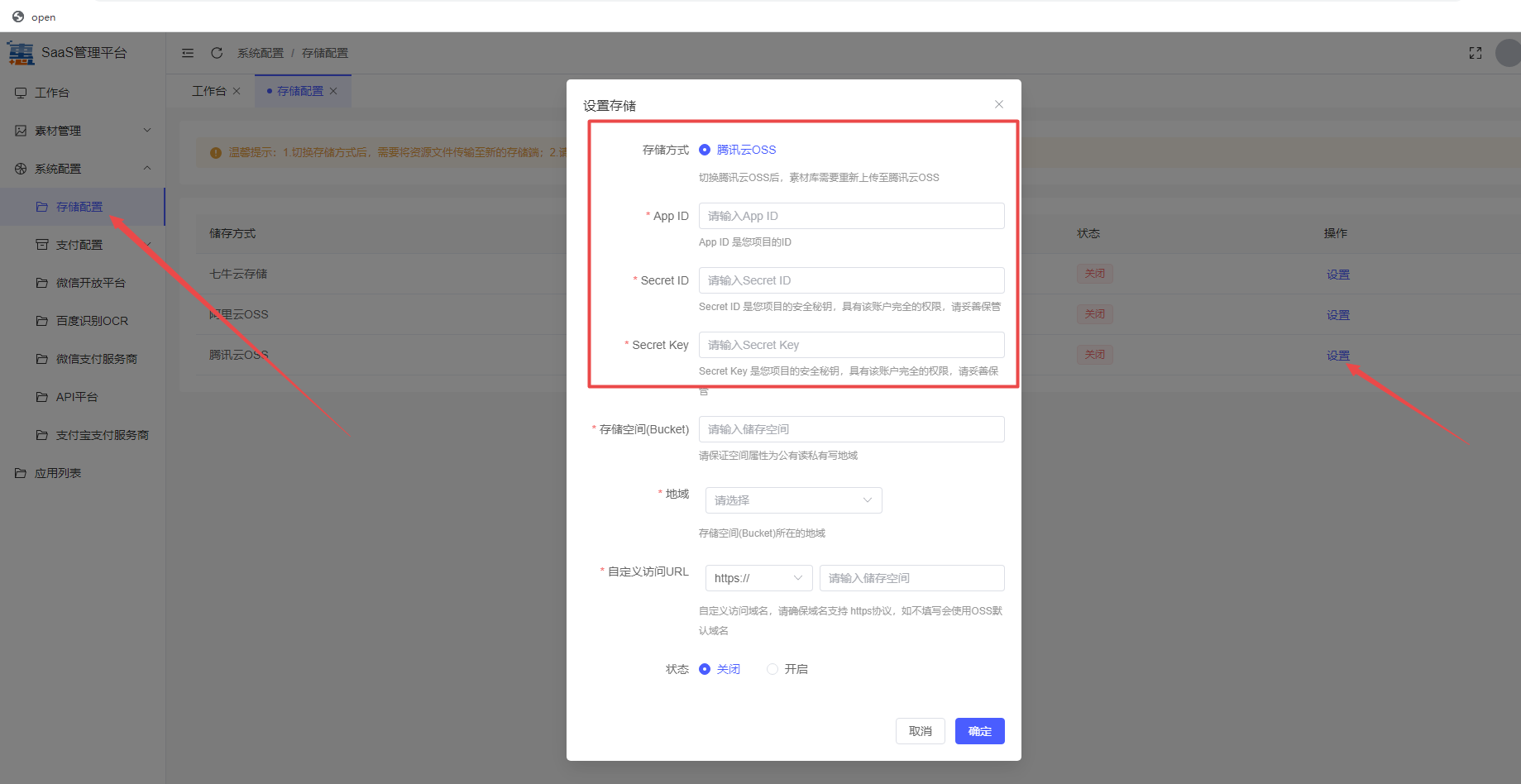
Task: Click 设置 link for 阿里云OSS row
Action: click(1338, 315)
